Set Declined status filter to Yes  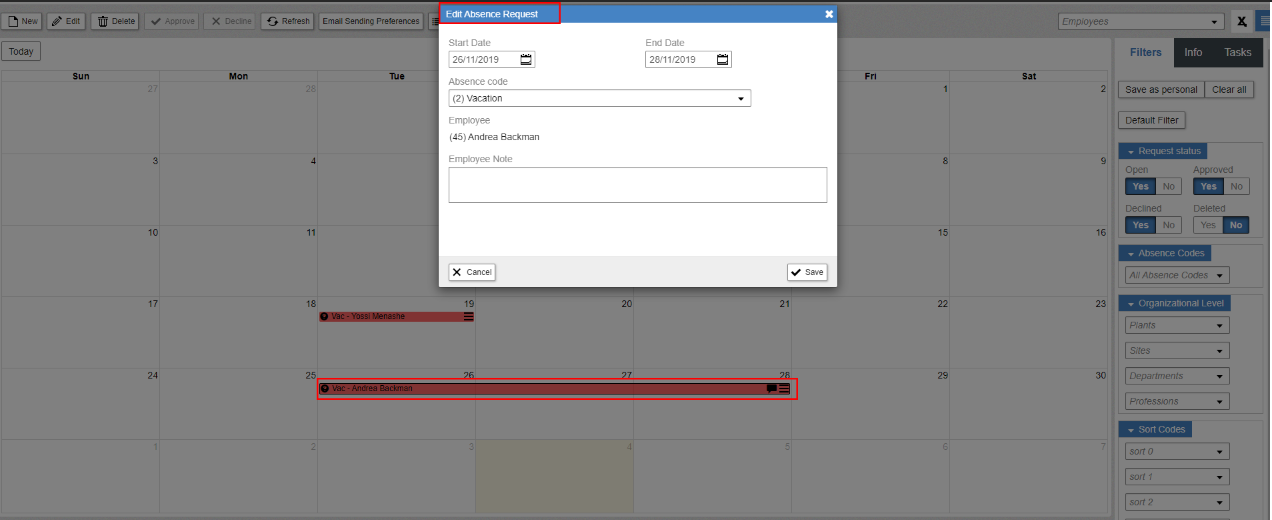tap(1140, 225)
